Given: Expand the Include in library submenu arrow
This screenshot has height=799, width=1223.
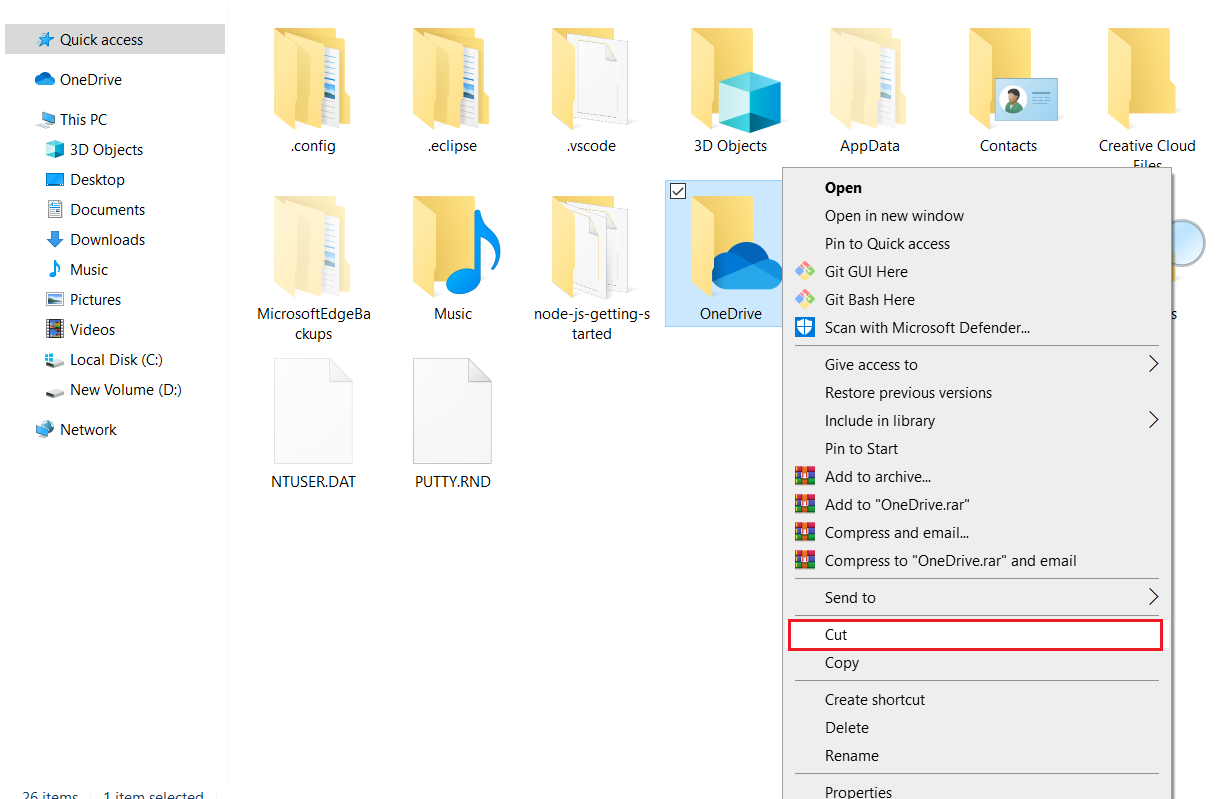Looking at the screenshot, I should coord(1153,420).
